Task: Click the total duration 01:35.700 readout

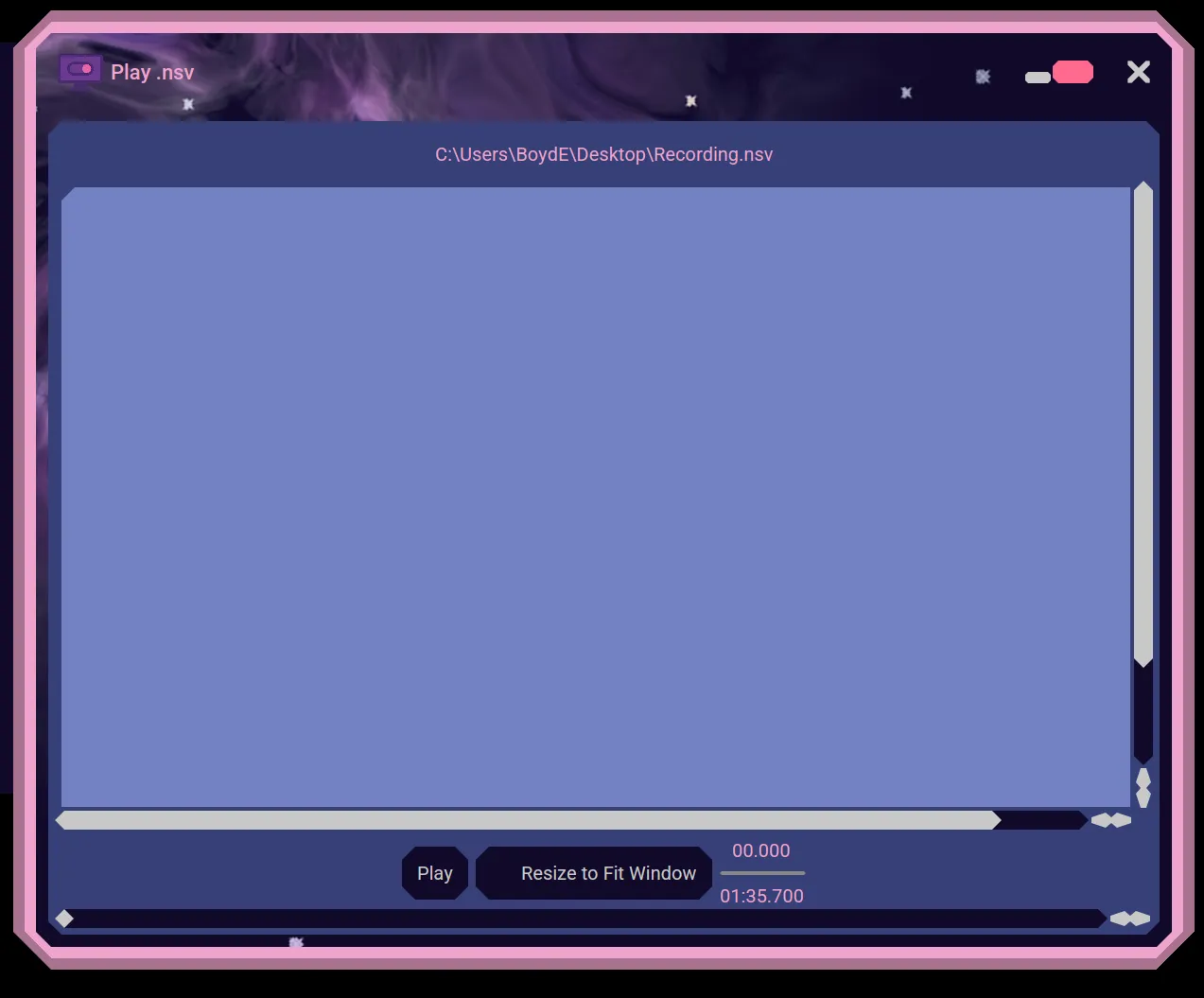Action: (x=761, y=896)
